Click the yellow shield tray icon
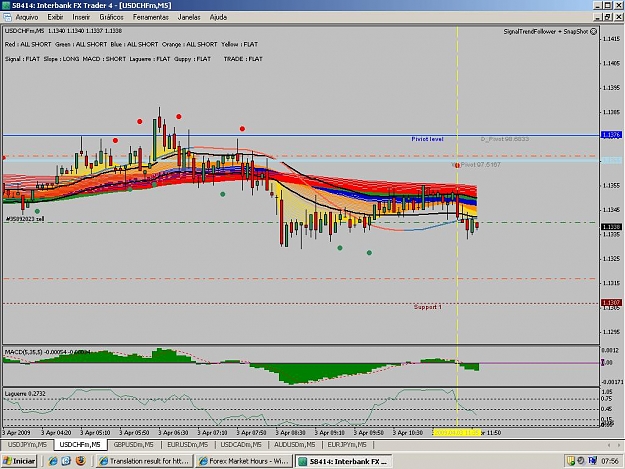Screen dimensions: 625x469 (571, 461)
